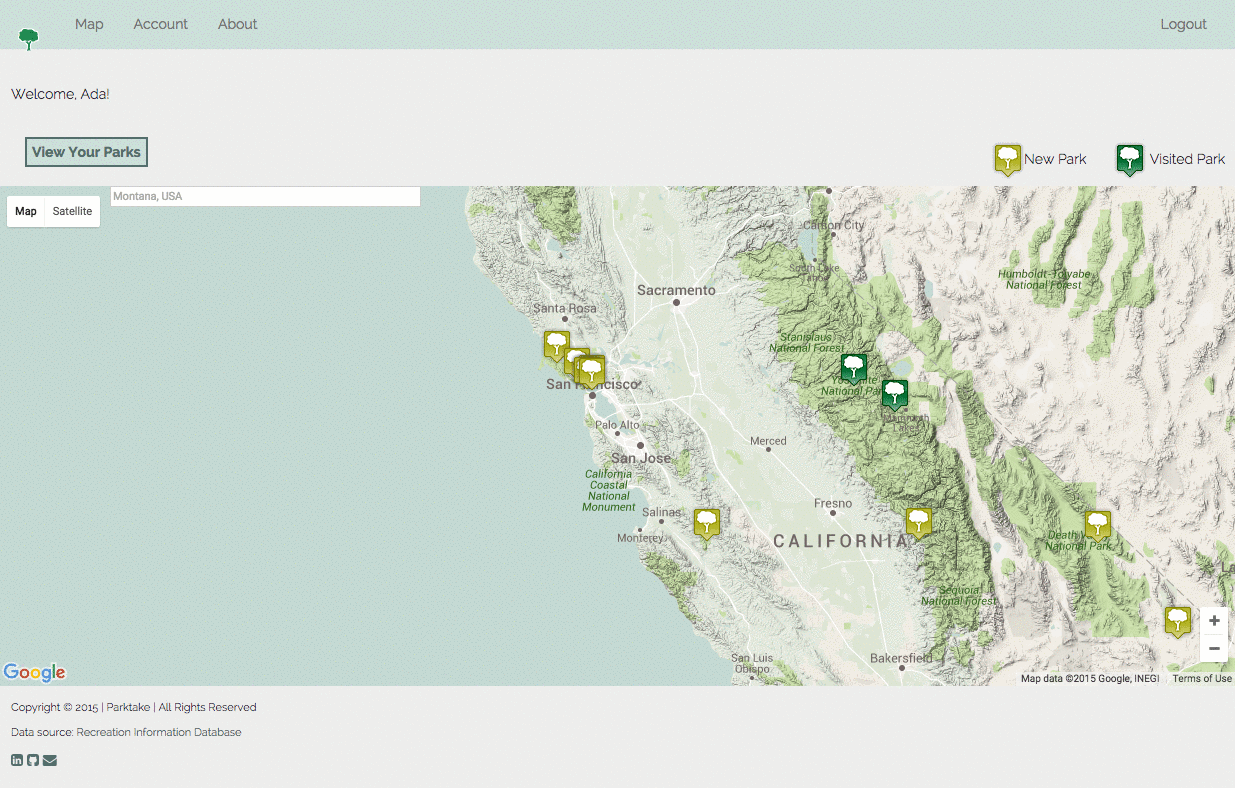Switch to the Satellite map view
1235x788 pixels.
click(x=73, y=211)
